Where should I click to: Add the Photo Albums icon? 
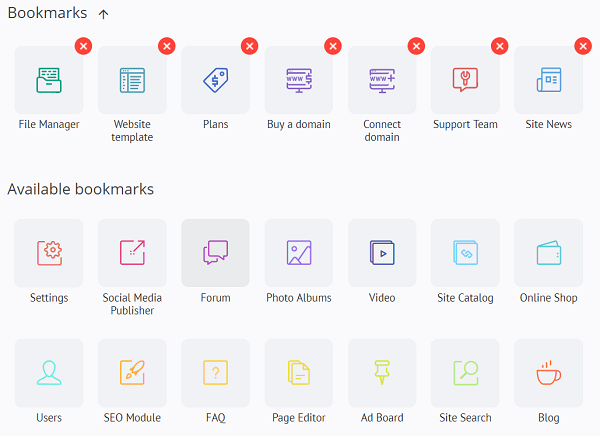coord(299,253)
